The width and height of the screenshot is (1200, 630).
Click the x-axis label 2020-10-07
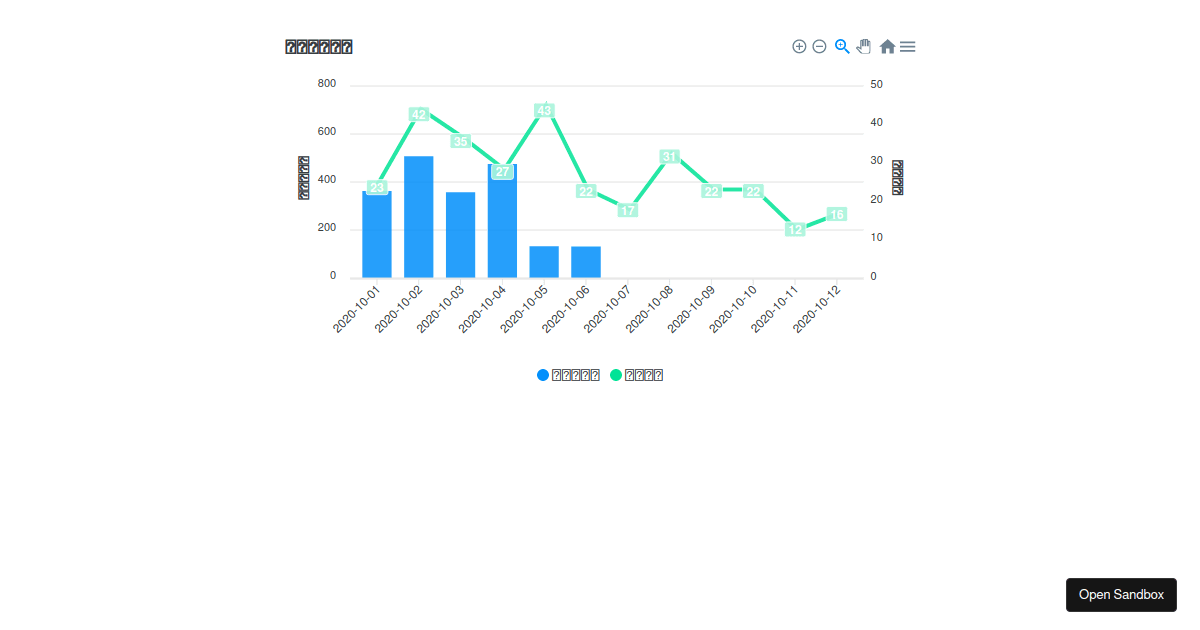pos(608,308)
